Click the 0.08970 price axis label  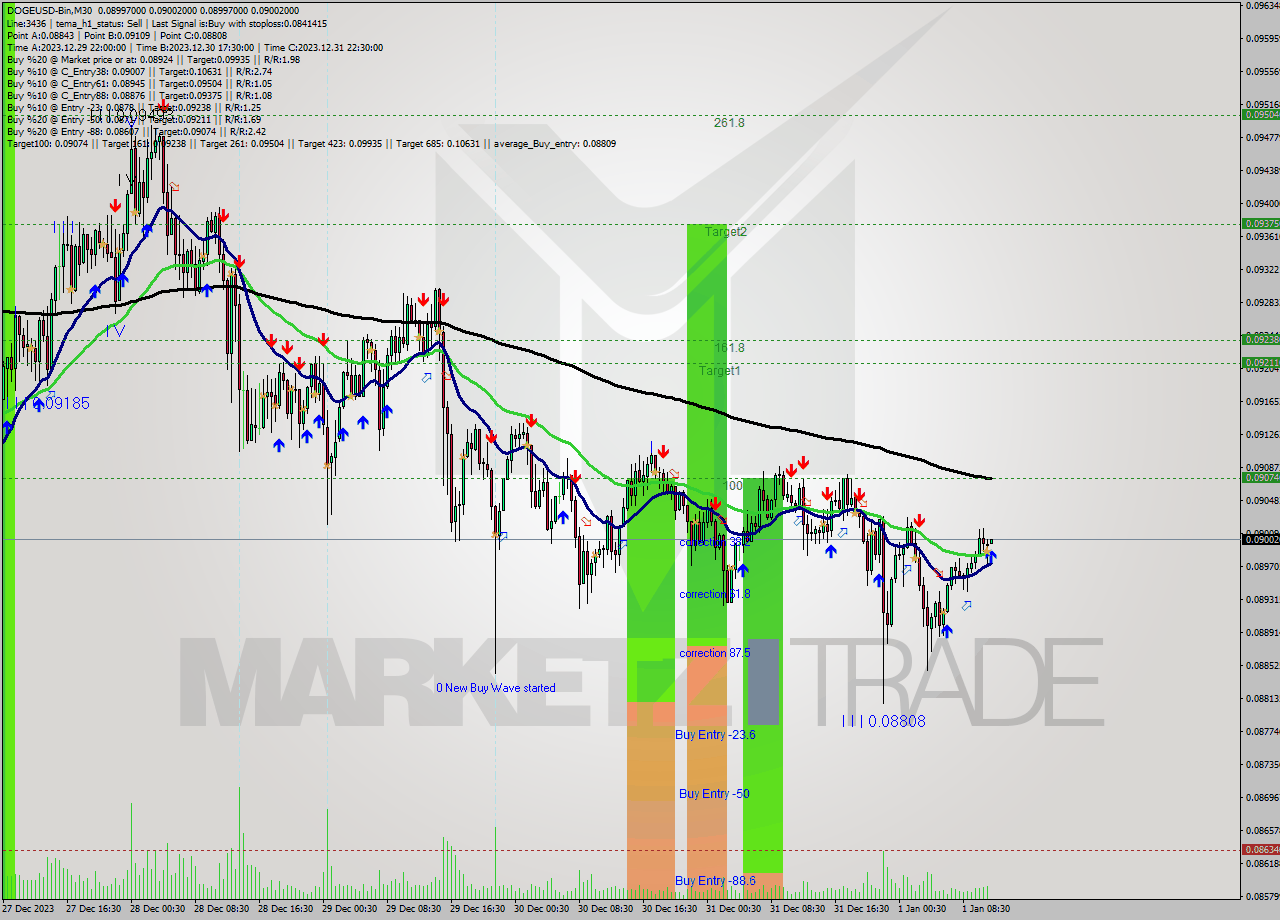tap(1262, 566)
